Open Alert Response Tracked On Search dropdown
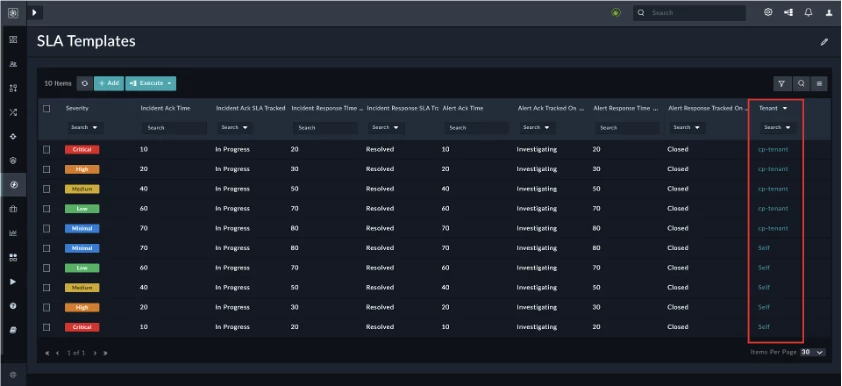The width and height of the screenshot is (842, 386). [687, 128]
